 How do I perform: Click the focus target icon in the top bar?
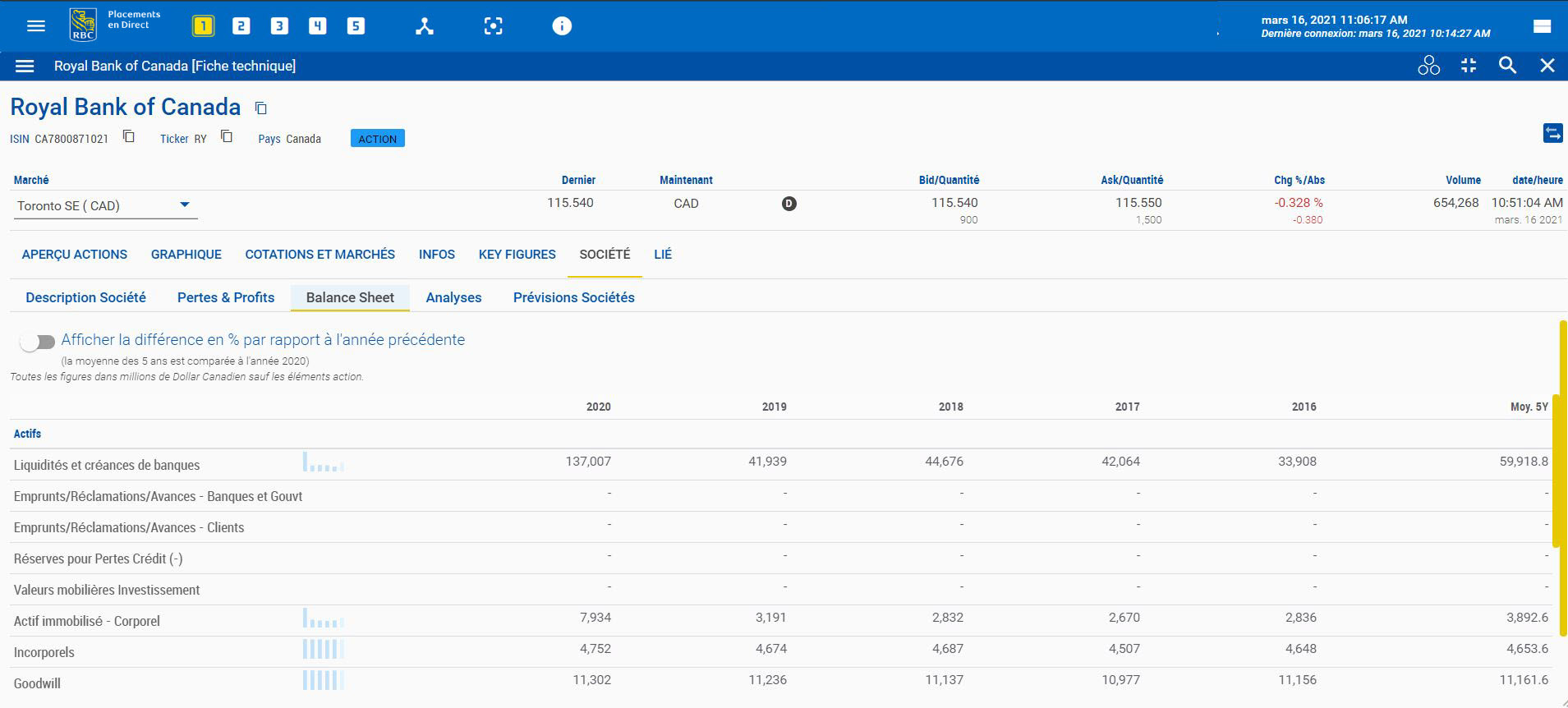(493, 26)
